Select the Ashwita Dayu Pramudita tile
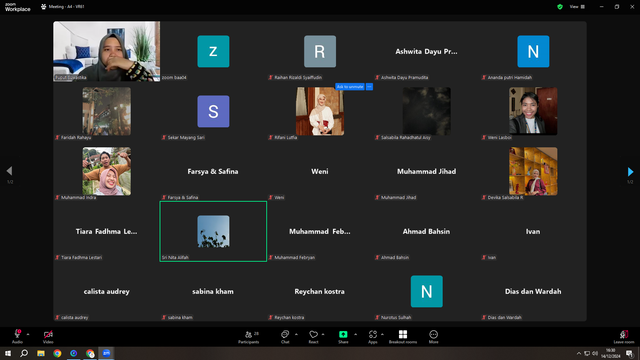This screenshot has width=640, height=360. tap(427, 51)
